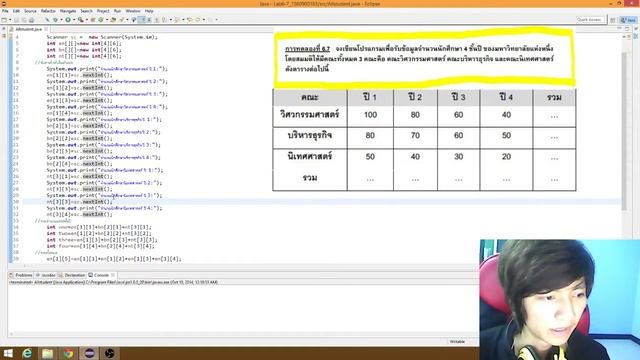Click the Writable status bar entry

(457, 342)
